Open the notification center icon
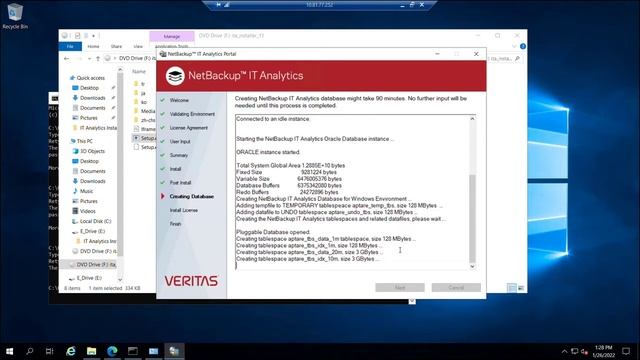 click(626, 351)
